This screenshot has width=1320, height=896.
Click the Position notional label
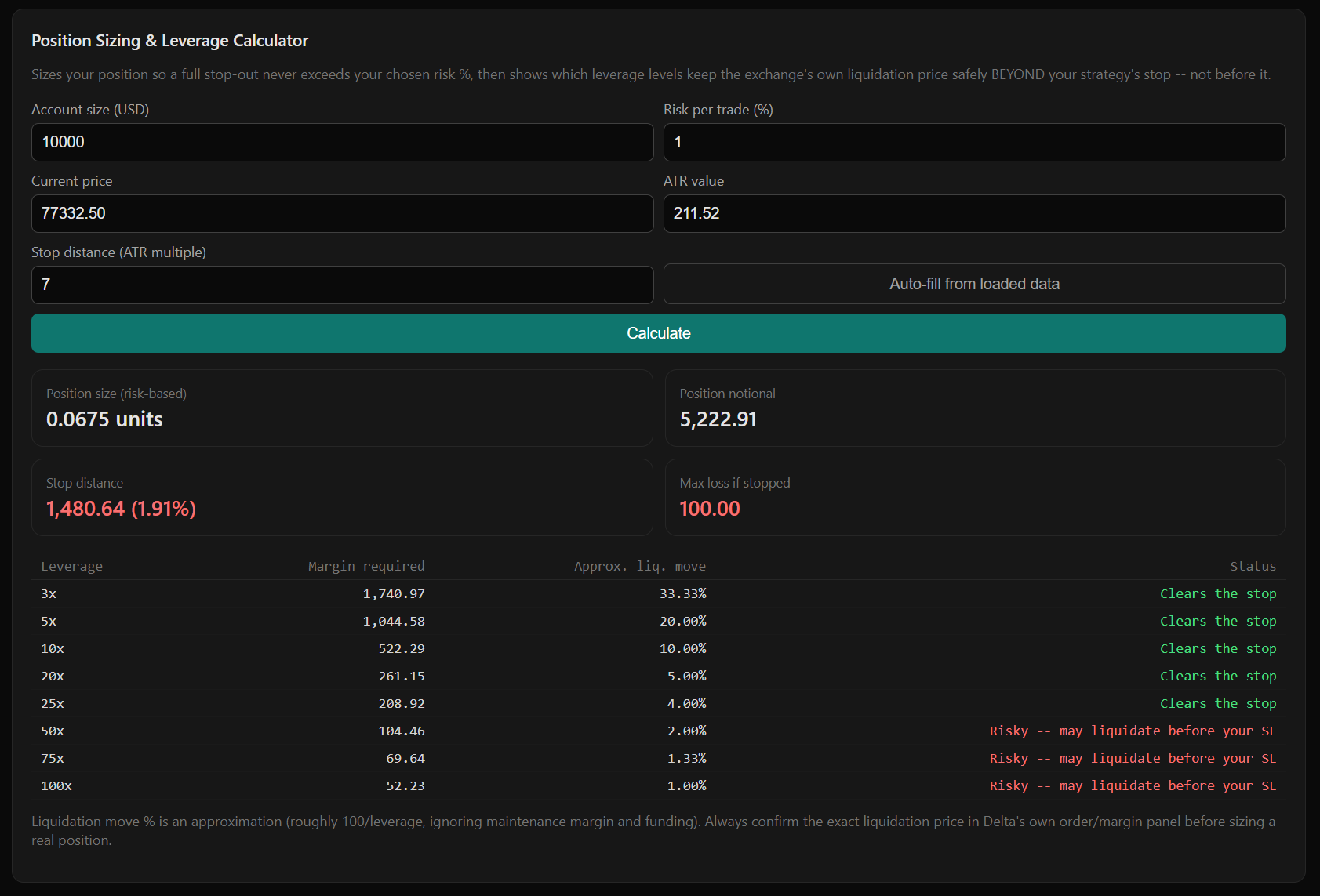pyautogui.click(x=727, y=394)
